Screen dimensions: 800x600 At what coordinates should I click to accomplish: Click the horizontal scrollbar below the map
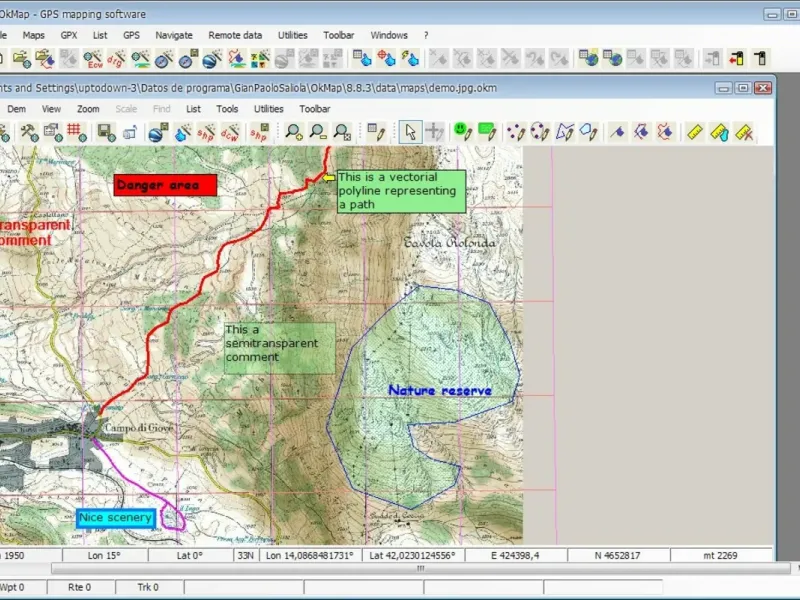pos(420,568)
